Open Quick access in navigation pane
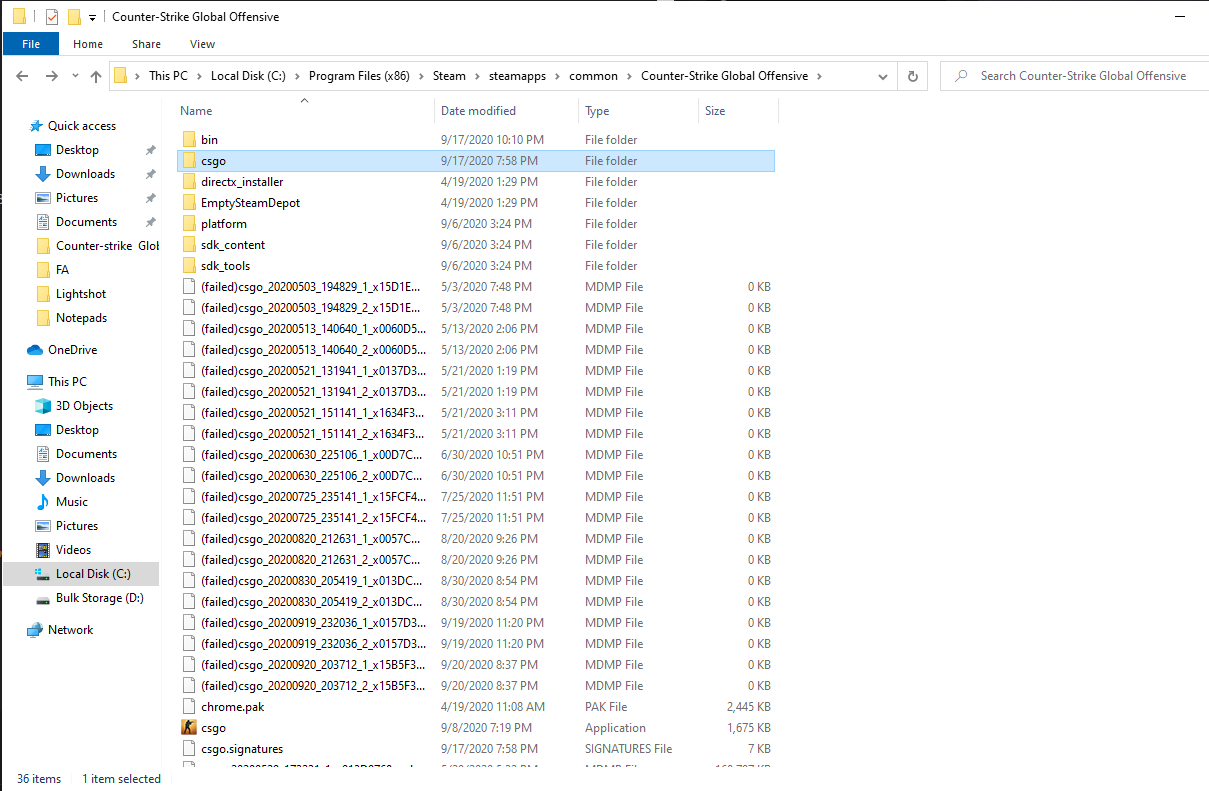The height and width of the screenshot is (791, 1209). (82, 126)
